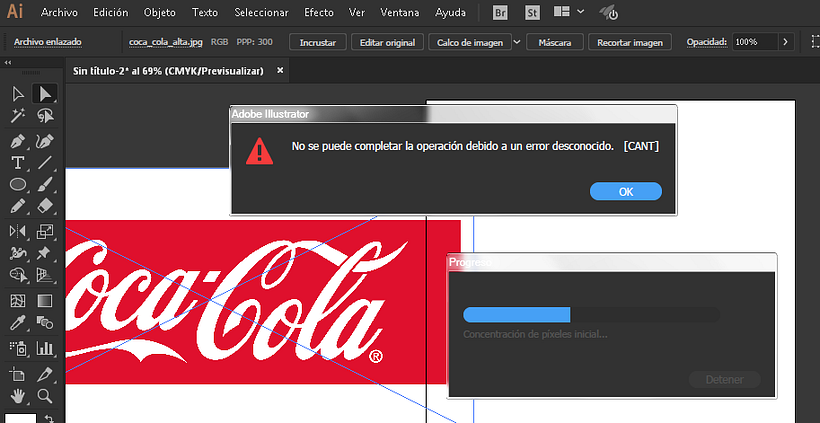Click Detener in the Progreso dialog
The height and width of the screenshot is (423, 820).
[724, 380]
